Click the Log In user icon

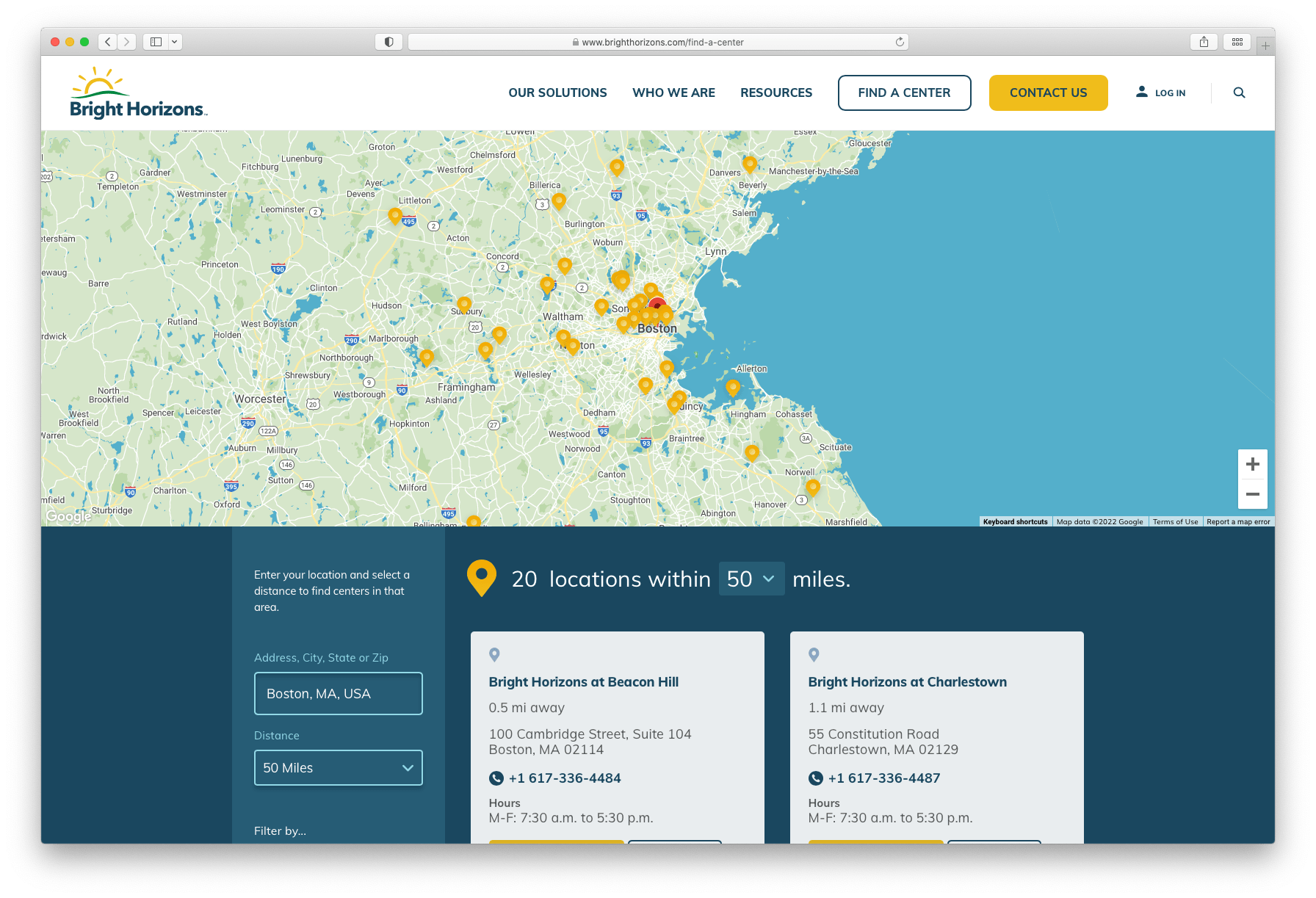[1142, 92]
